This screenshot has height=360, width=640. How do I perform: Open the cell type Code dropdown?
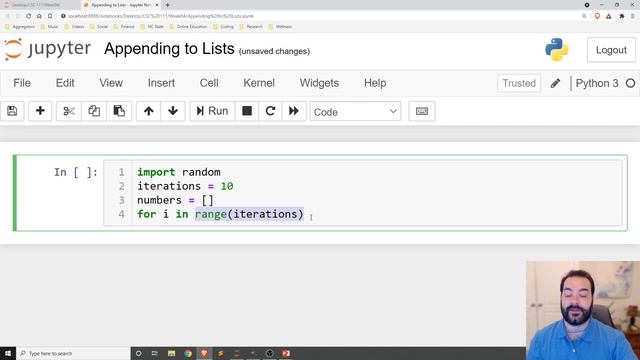click(355, 111)
